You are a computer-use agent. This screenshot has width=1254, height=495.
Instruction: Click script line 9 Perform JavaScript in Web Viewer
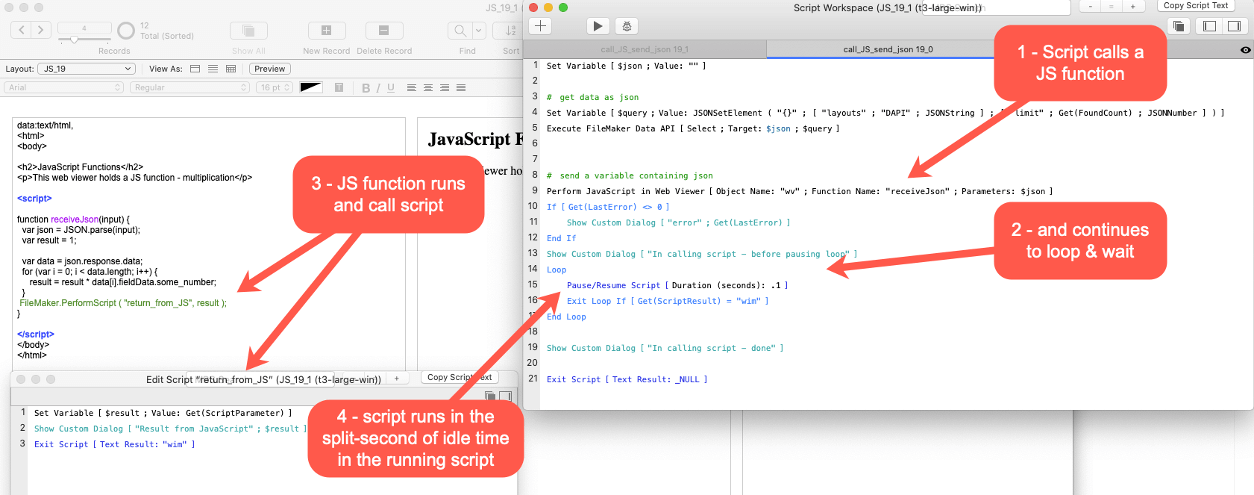(799, 191)
